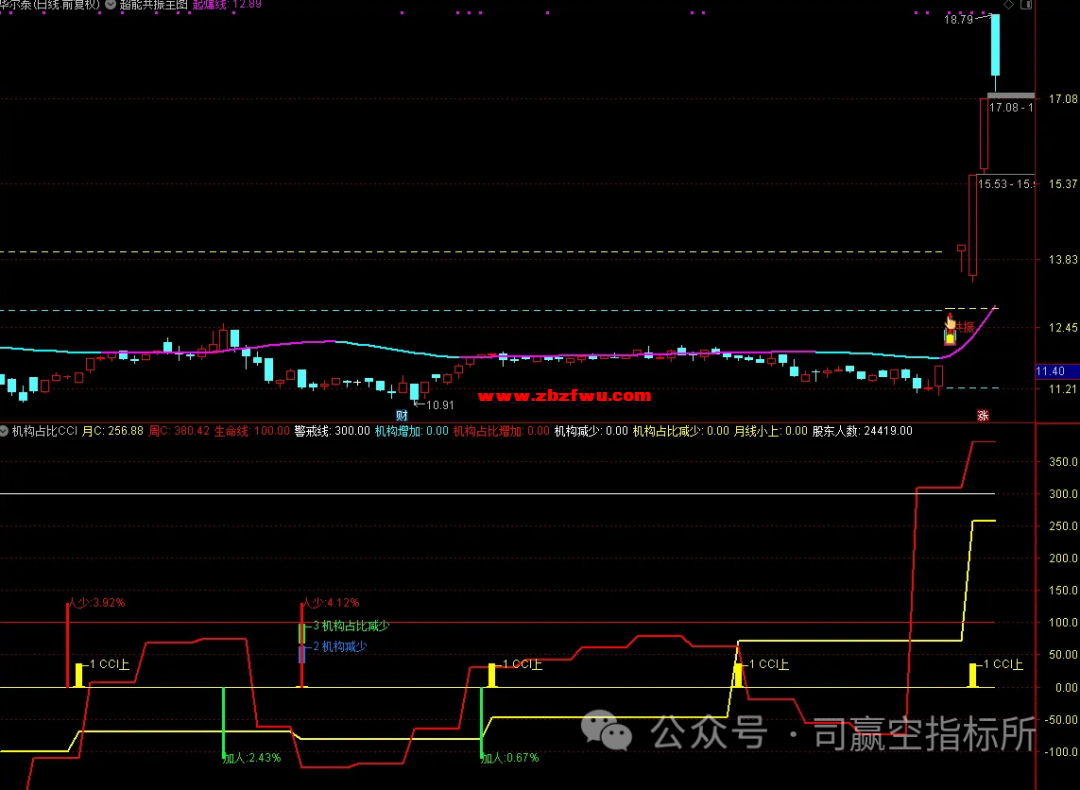1080x790 pixels.
Task: Click the 10.91 low price label
Action: [440, 405]
